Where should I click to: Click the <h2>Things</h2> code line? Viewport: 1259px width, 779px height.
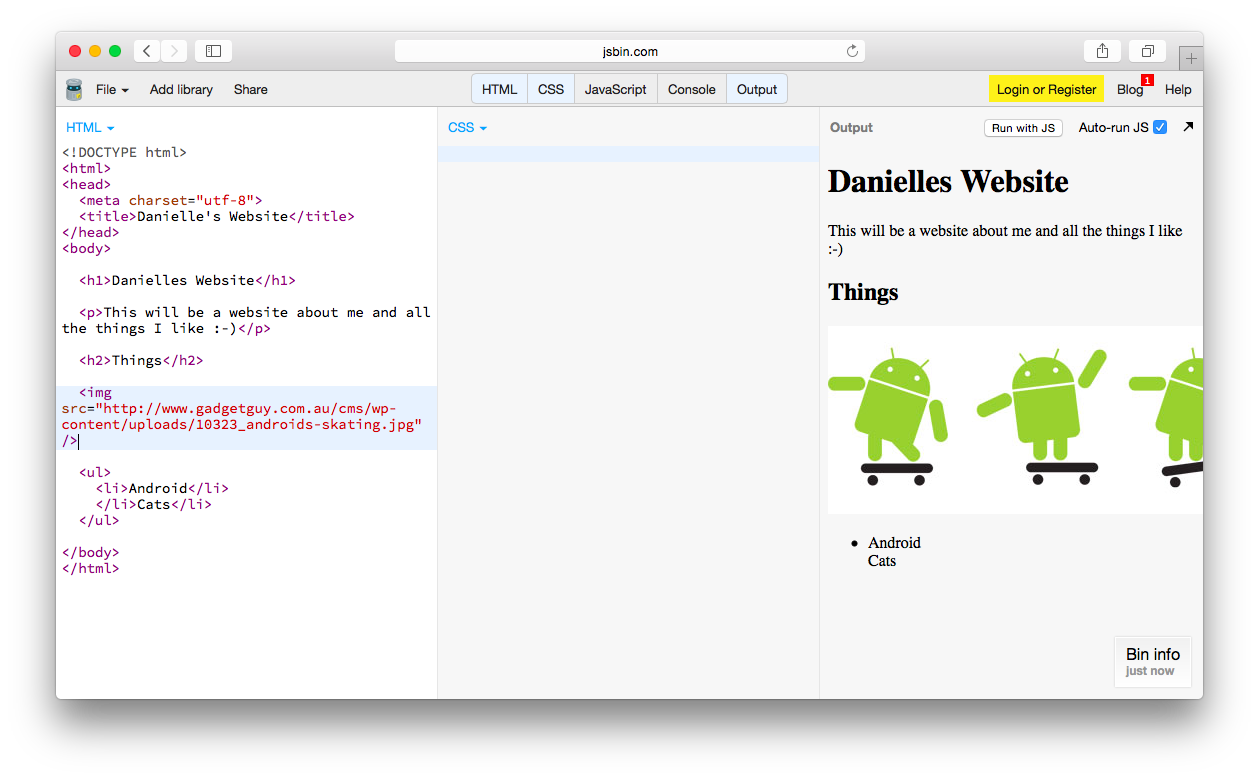141,361
